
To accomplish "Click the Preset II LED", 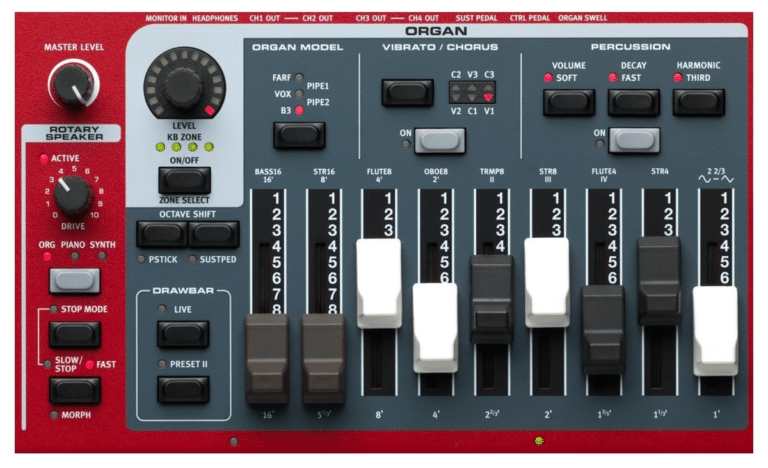I will 162,364.
